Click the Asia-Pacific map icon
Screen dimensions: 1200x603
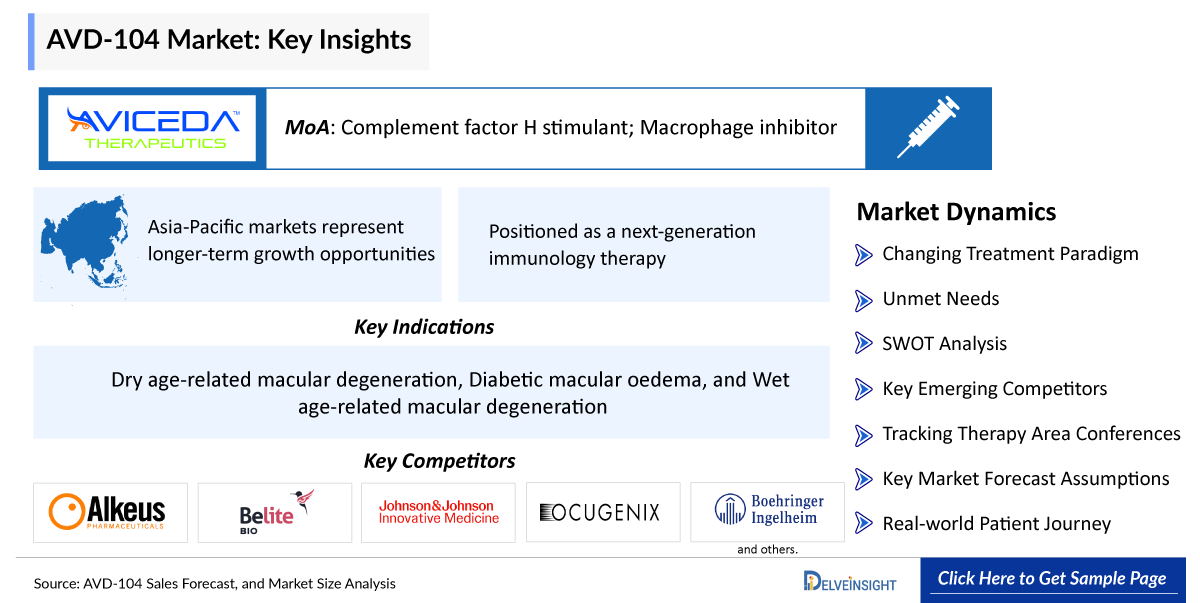(x=86, y=241)
